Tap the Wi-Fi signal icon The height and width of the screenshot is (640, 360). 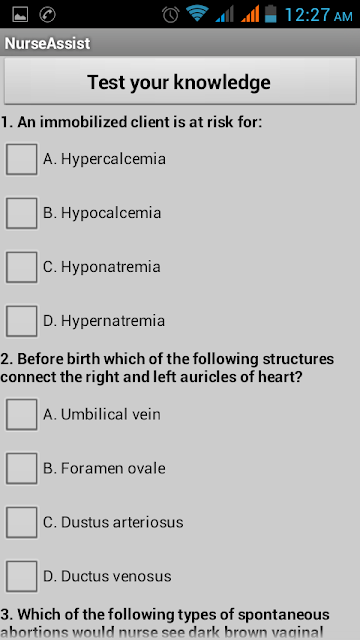point(197,14)
